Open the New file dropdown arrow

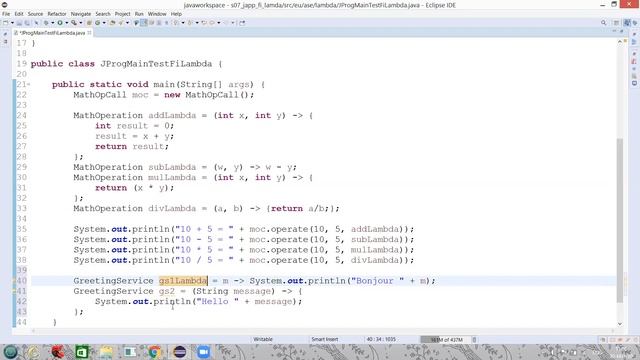coord(13,23)
